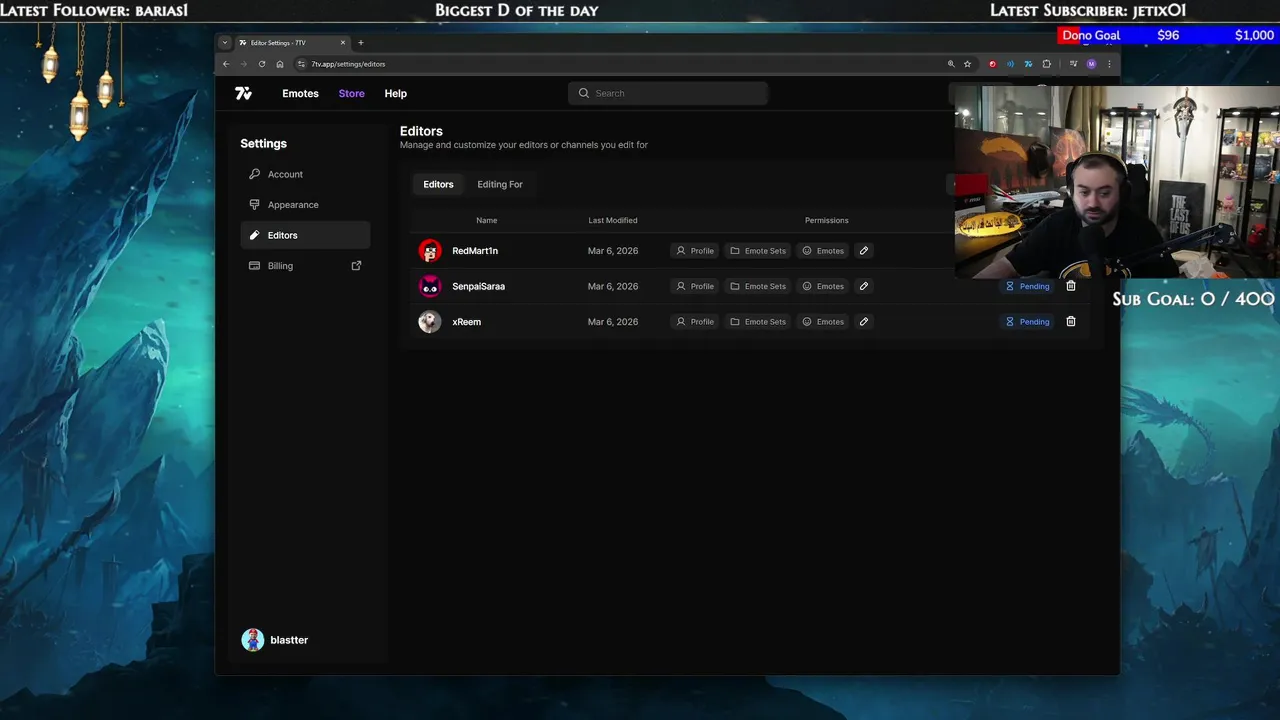
Task: Open the SenpaiSaraa editor name
Action: coord(478,286)
